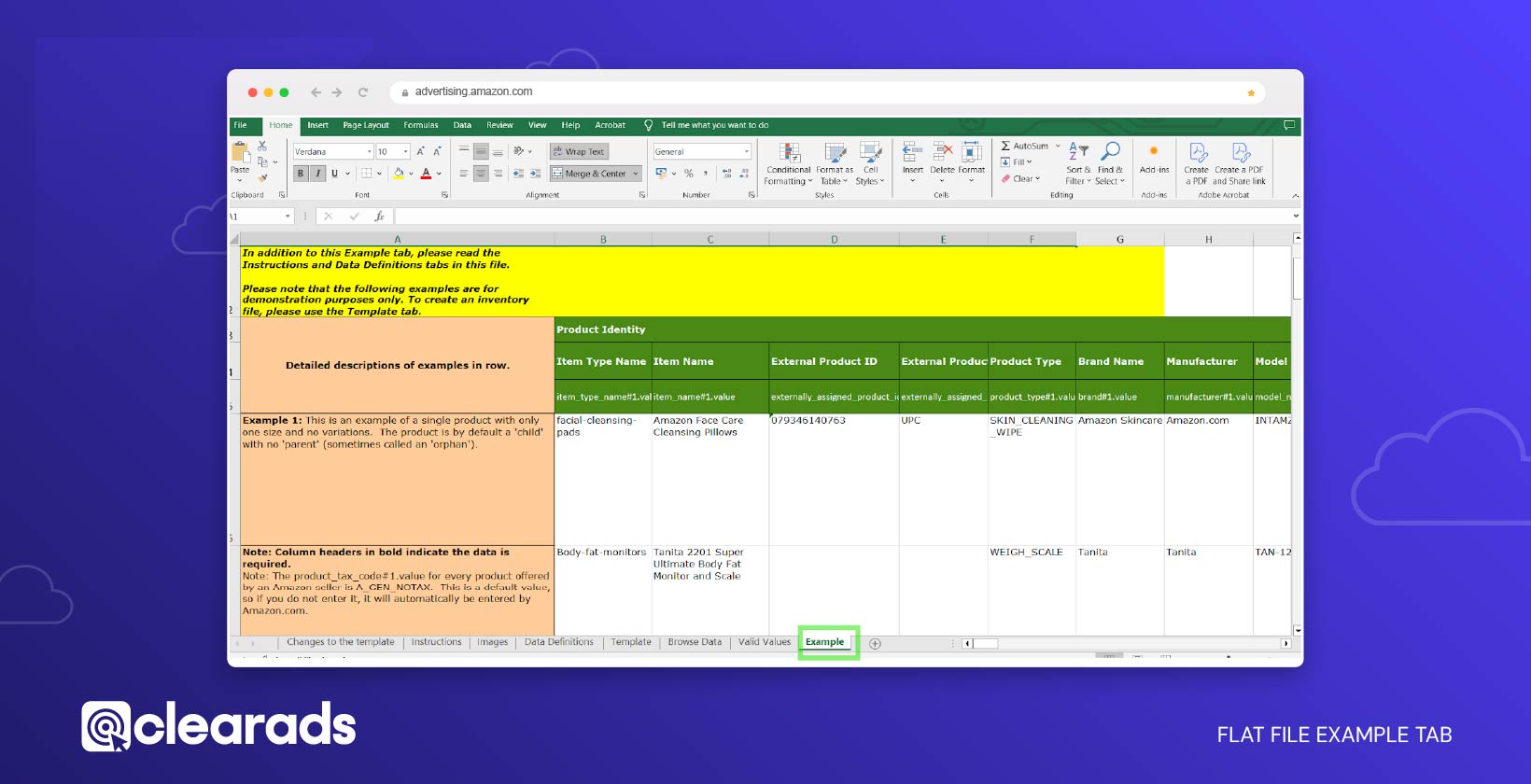This screenshot has height=784, width=1531.
Task: Click the Copy icon in Clipboard group
Action: click(x=262, y=161)
